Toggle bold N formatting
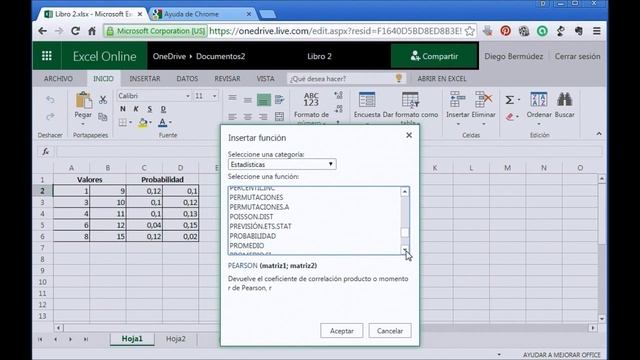The width and height of the screenshot is (640, 360). [x=123, y=109]
